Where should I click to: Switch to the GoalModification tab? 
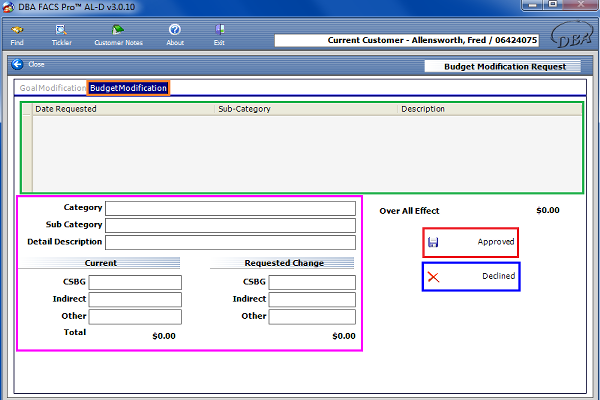click(x=52, y=88)
